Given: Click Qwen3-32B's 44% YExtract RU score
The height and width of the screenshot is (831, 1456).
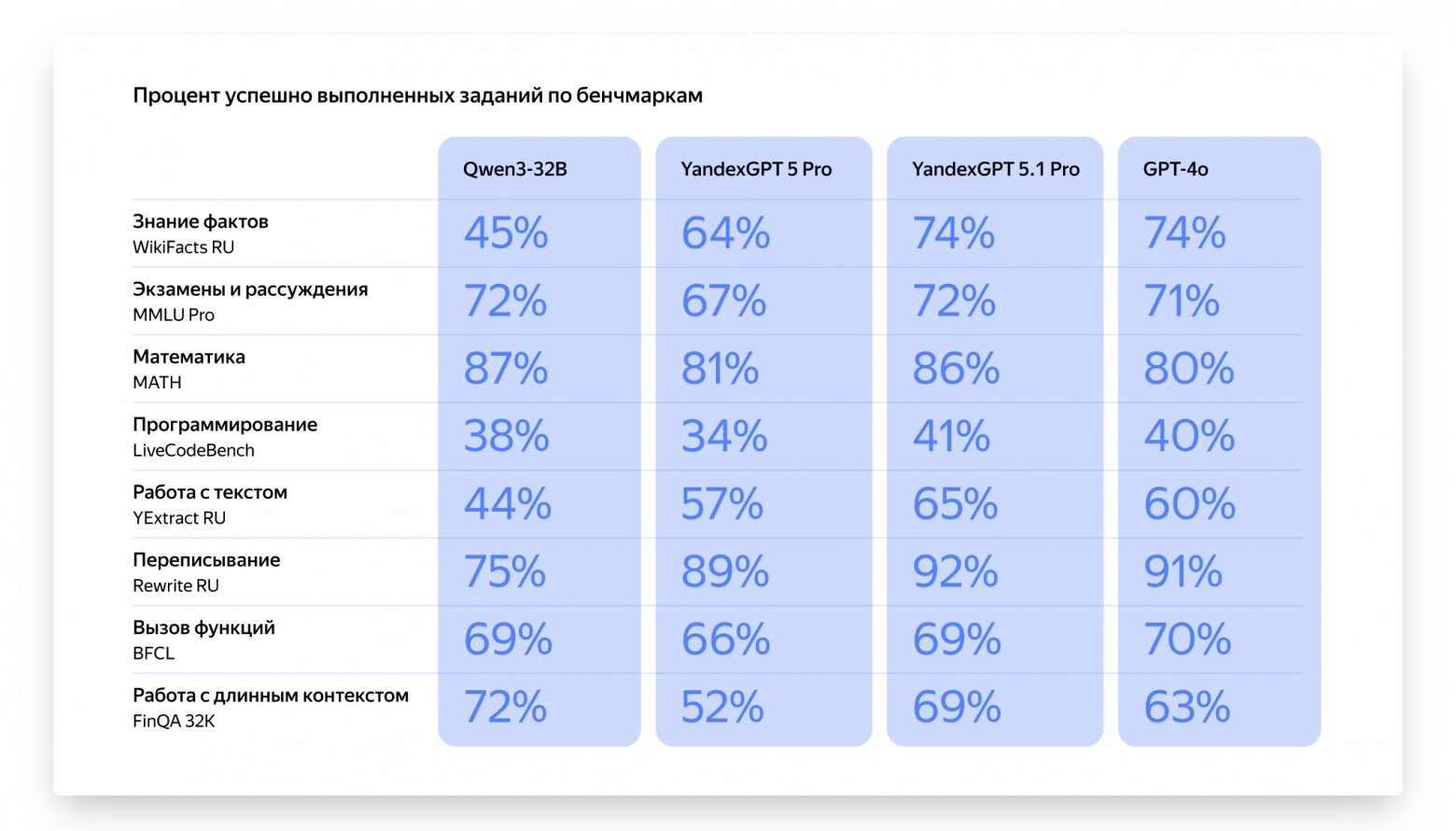Looking at the screenshot, I should [507, 504].
